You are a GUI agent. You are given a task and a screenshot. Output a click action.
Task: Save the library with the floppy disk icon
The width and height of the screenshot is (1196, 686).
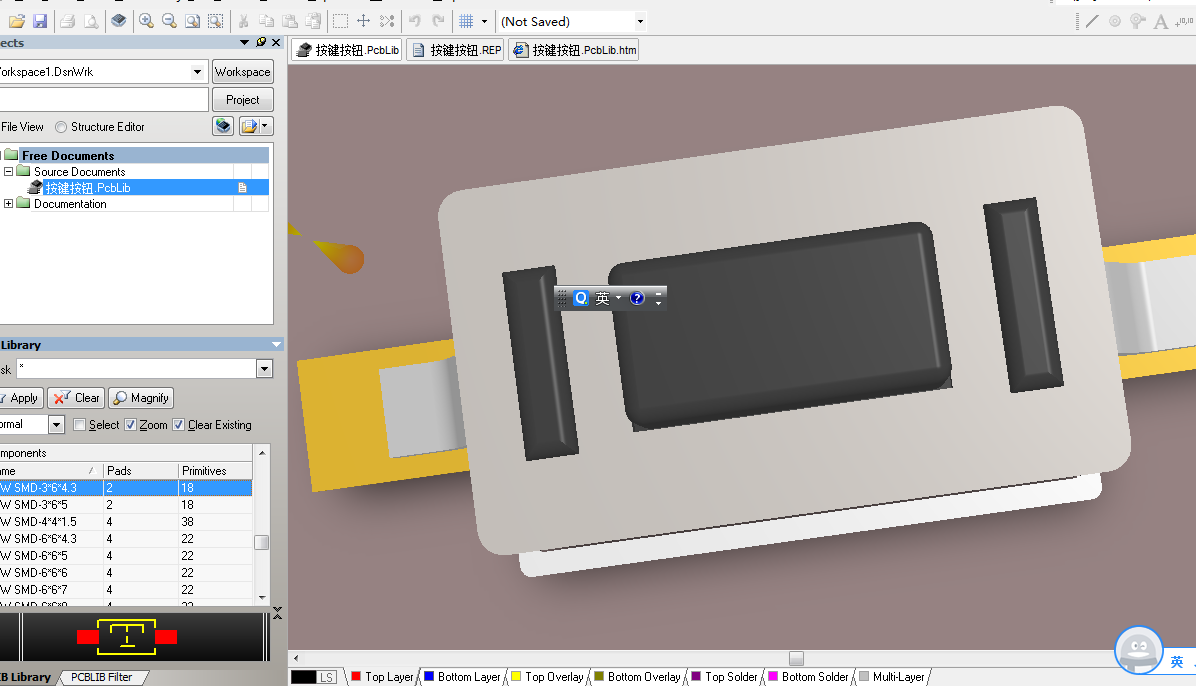tap(40, 21)
